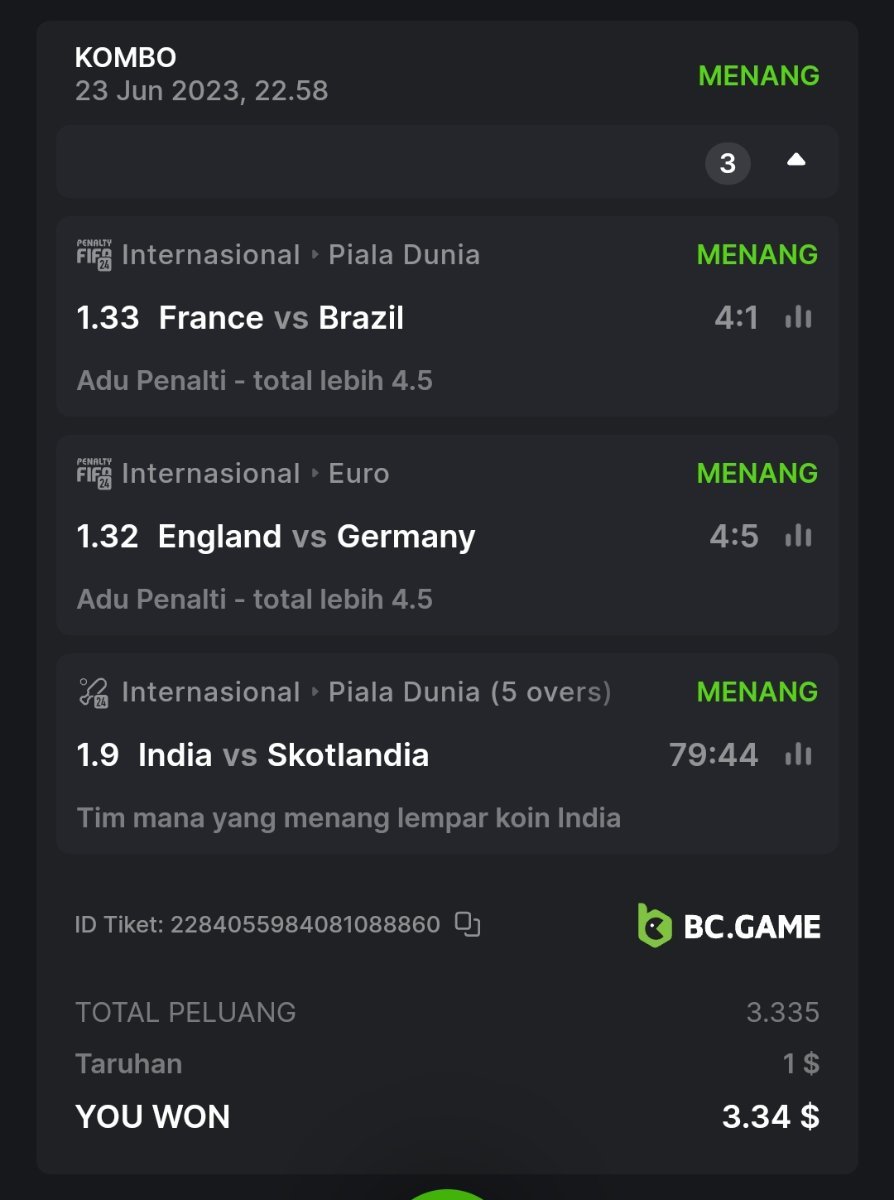The width and height of the screenshot is (894, 1200).
Task: Open stats icon for France vs Brazil
Action: click(x=798, y=318)
